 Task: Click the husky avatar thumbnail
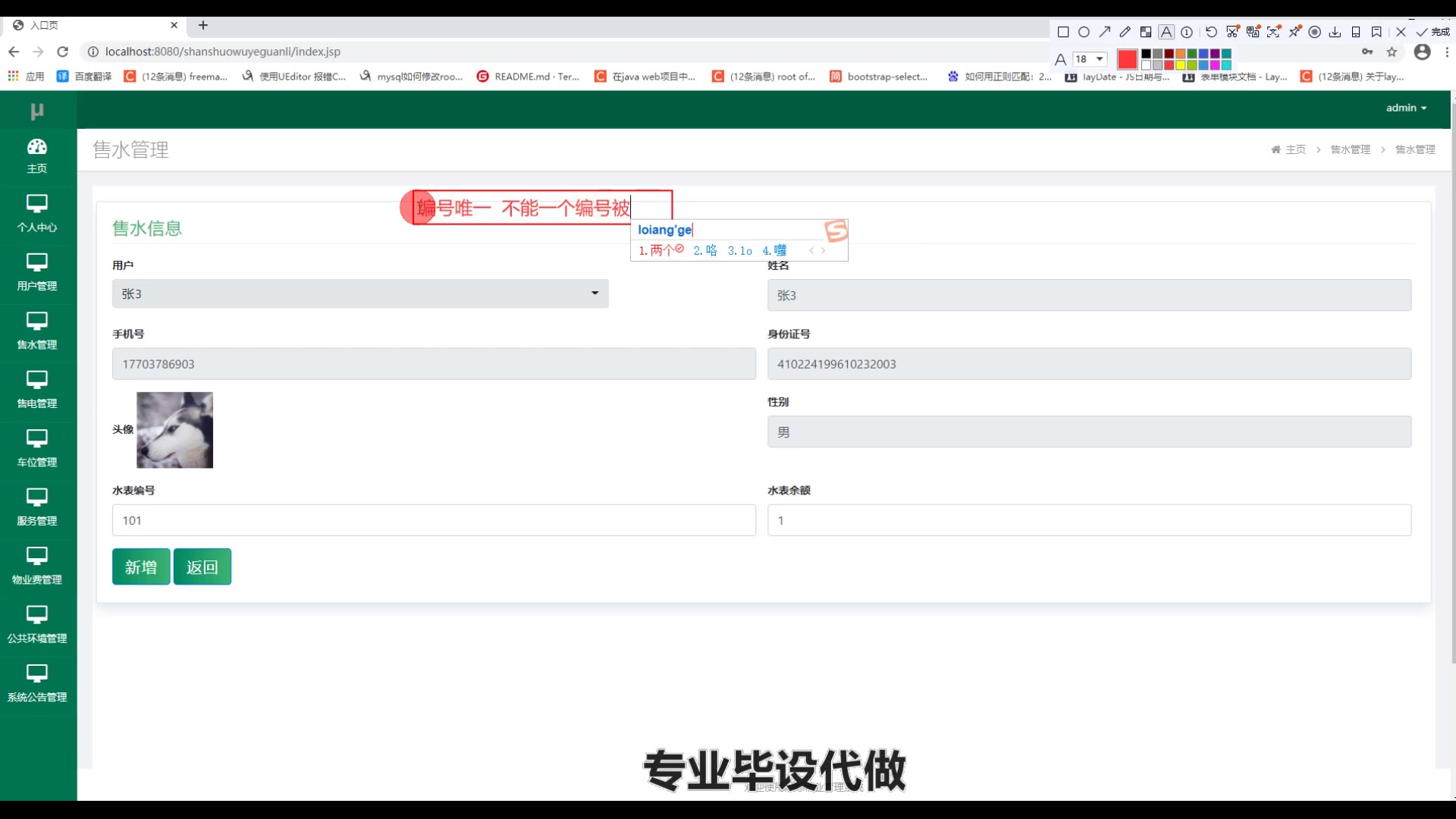point(174,430)
